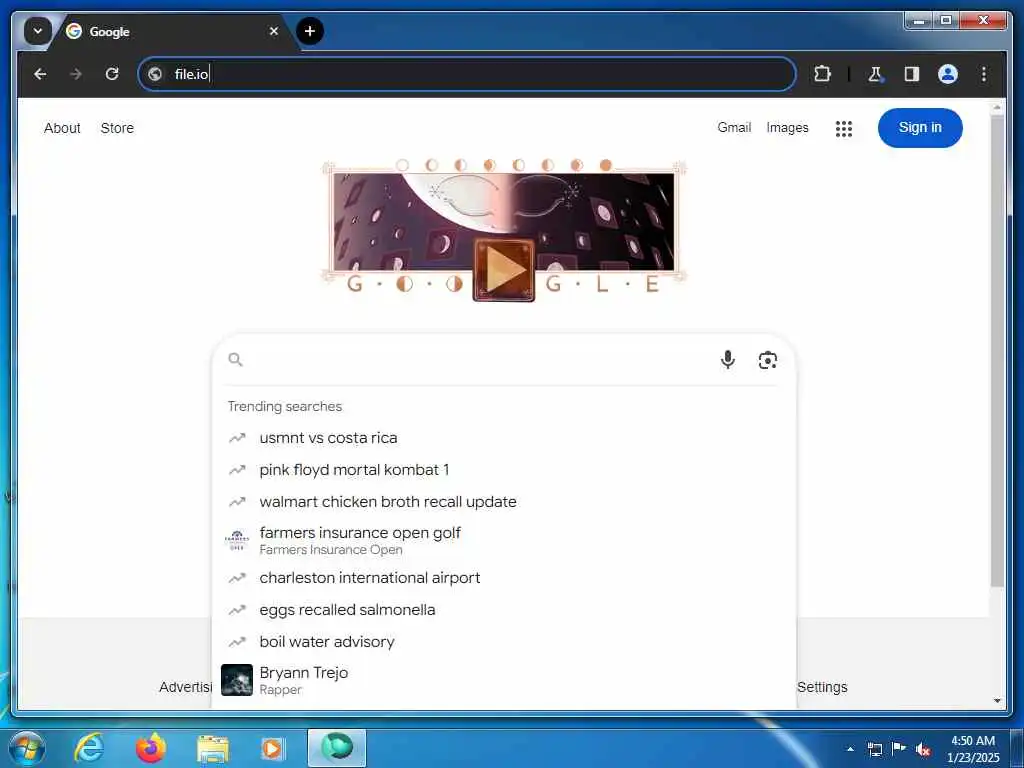The height and width of the screenshot is (768, 1024).
Task: Click the Google search input field
Action: (480, 360)
